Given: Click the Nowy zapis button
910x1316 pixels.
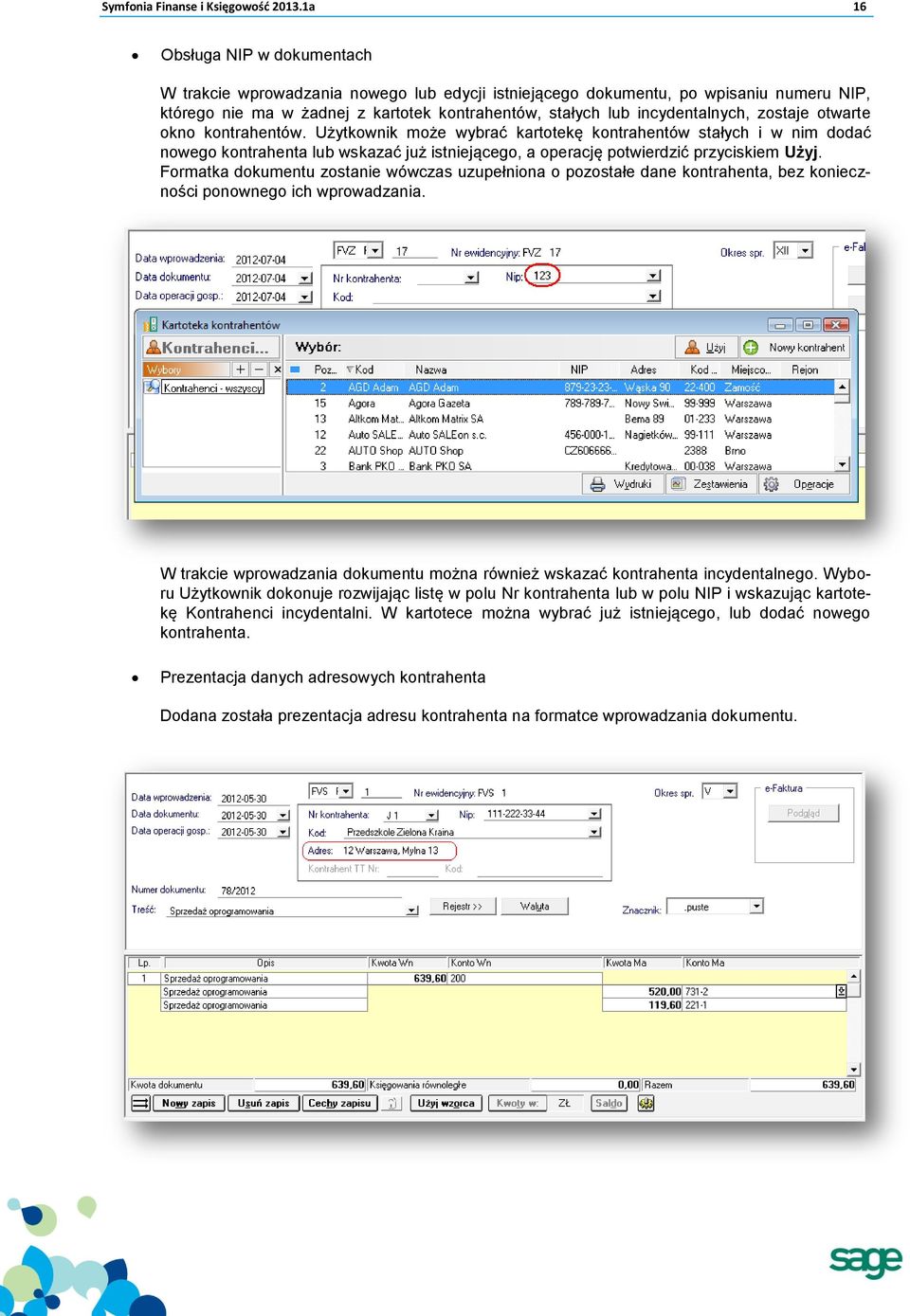Looking at the screenshot, I should tap(189, 1103).
